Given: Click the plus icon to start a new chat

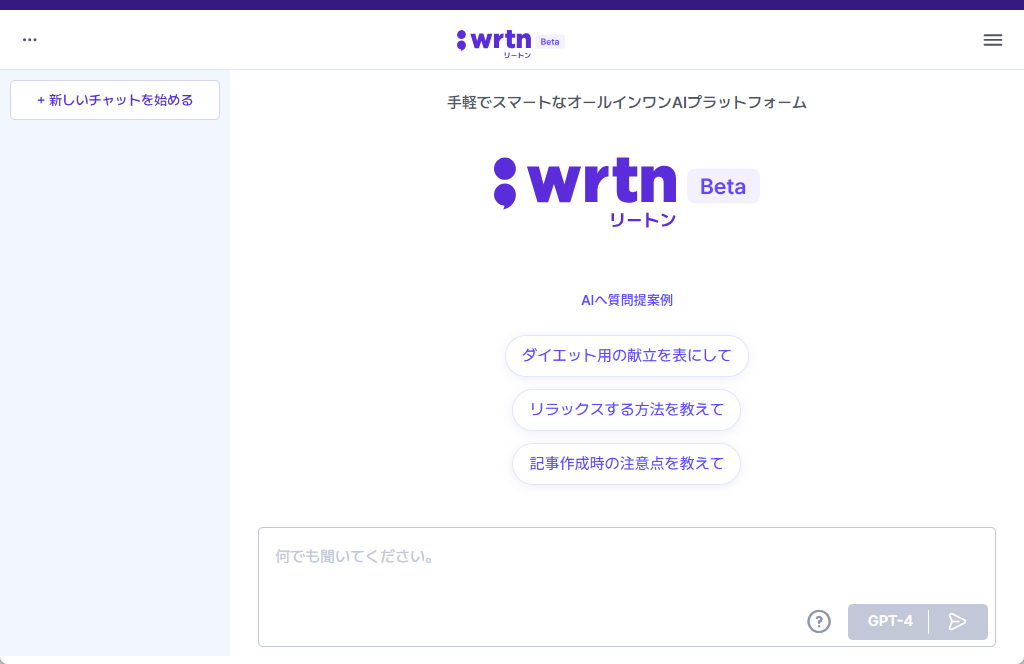Looking at the screenshot, I should 39,100.
